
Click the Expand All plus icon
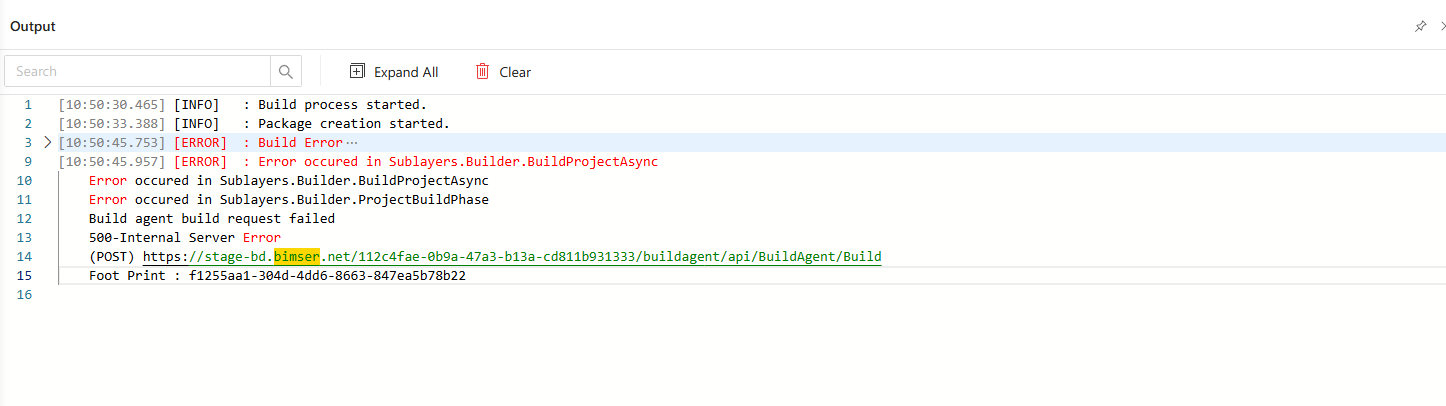[x=357, y=71]
